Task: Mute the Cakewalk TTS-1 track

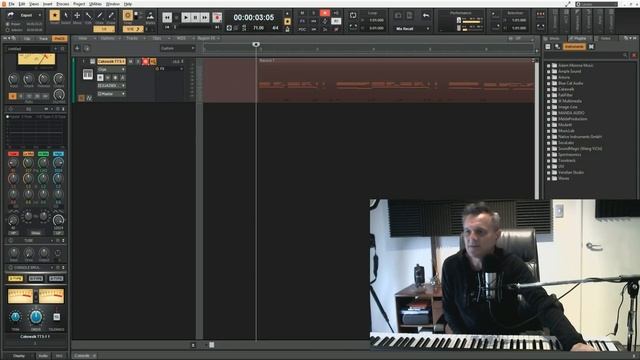Action: 131,61
